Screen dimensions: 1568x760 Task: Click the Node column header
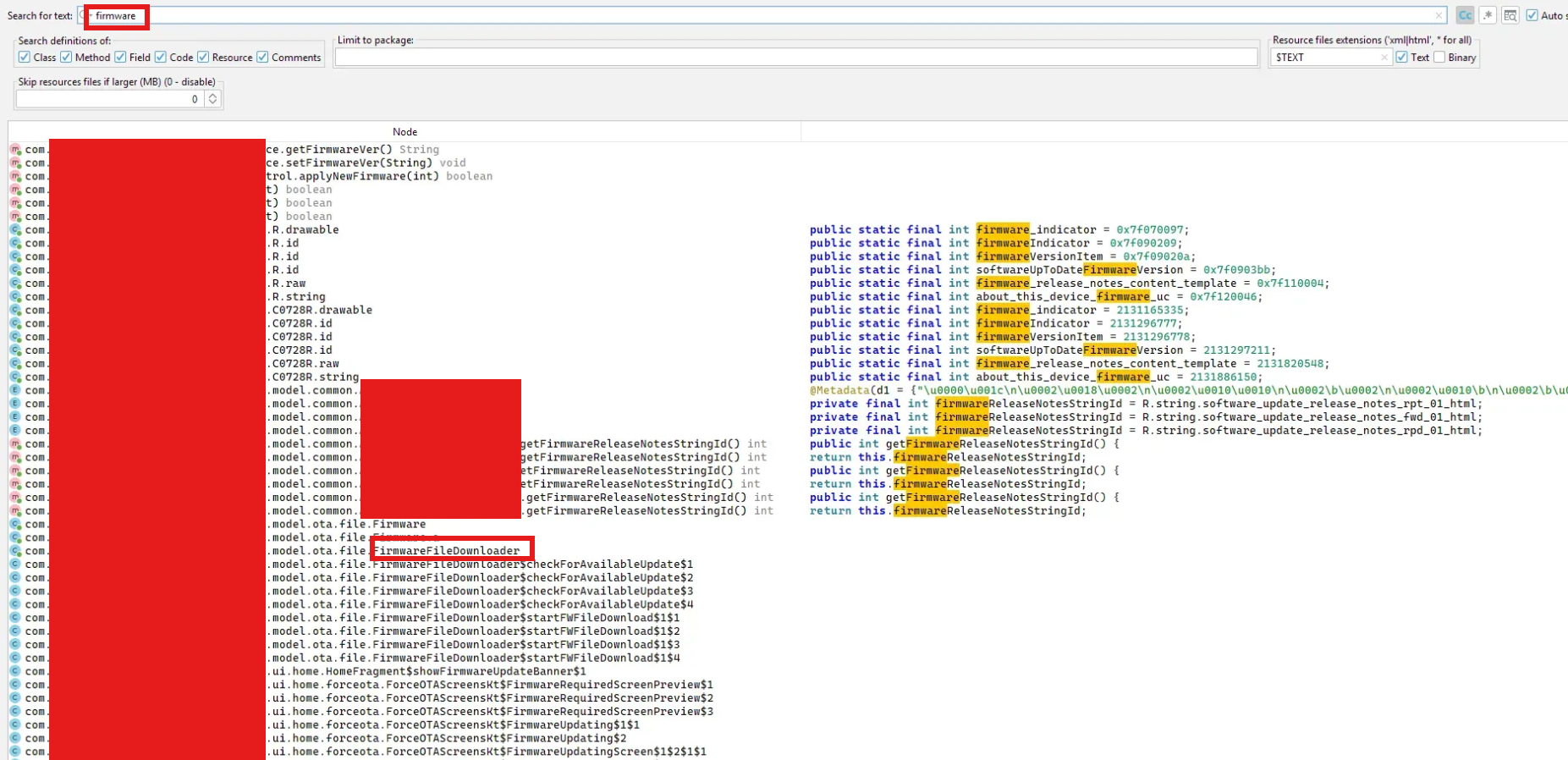pos(404,132)
